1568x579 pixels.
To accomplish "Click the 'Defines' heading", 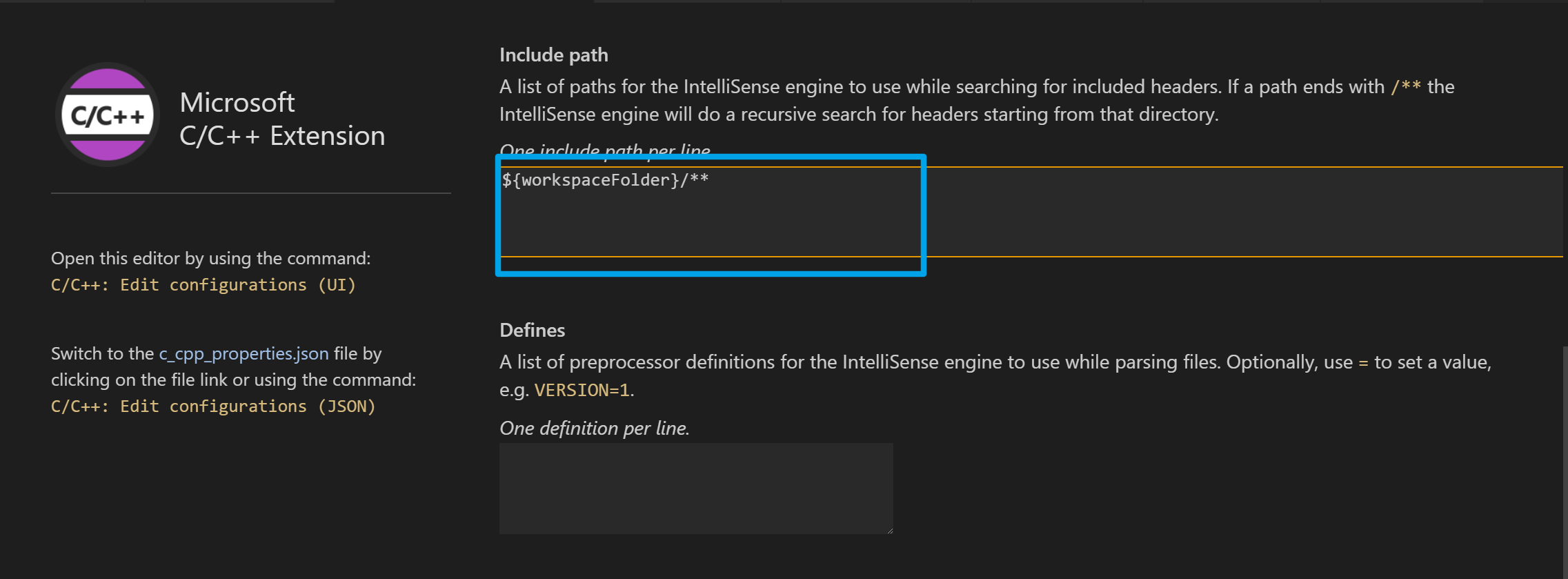I will (x=532, y=330).
